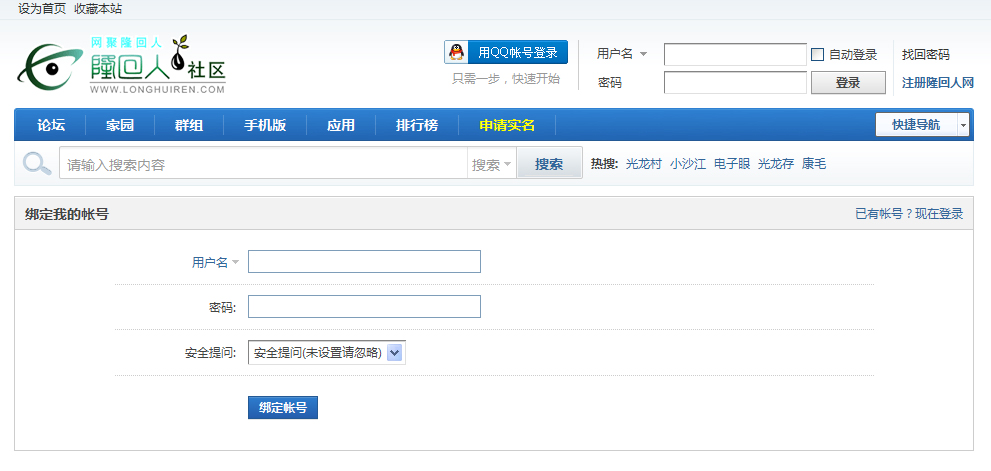Click the 绑定帐号 submit button

tap(283, 408)
